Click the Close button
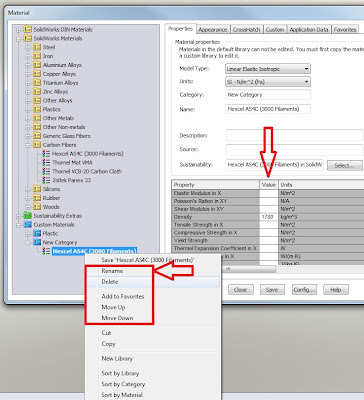Image resolution: width=364 pixels, height=400 pixels. (x=241, y=290)
